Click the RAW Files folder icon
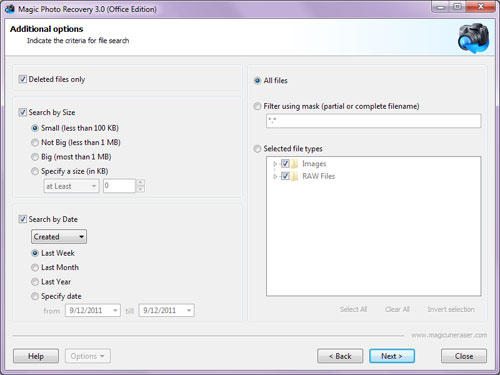This screenshot has width=500, height=375. tap(294, 176)
